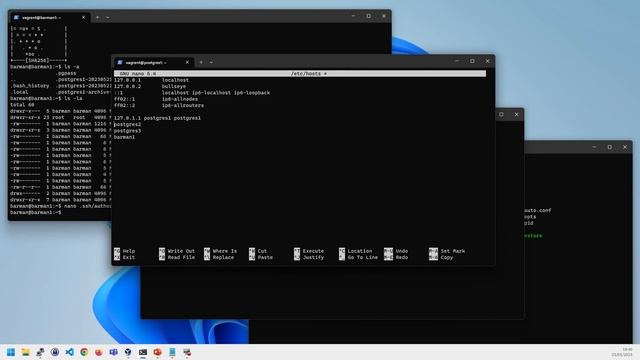The height and width of the screenshot is (360, 640).
Task: Click the nano Exit shortcut label
Action: (129, 258)
